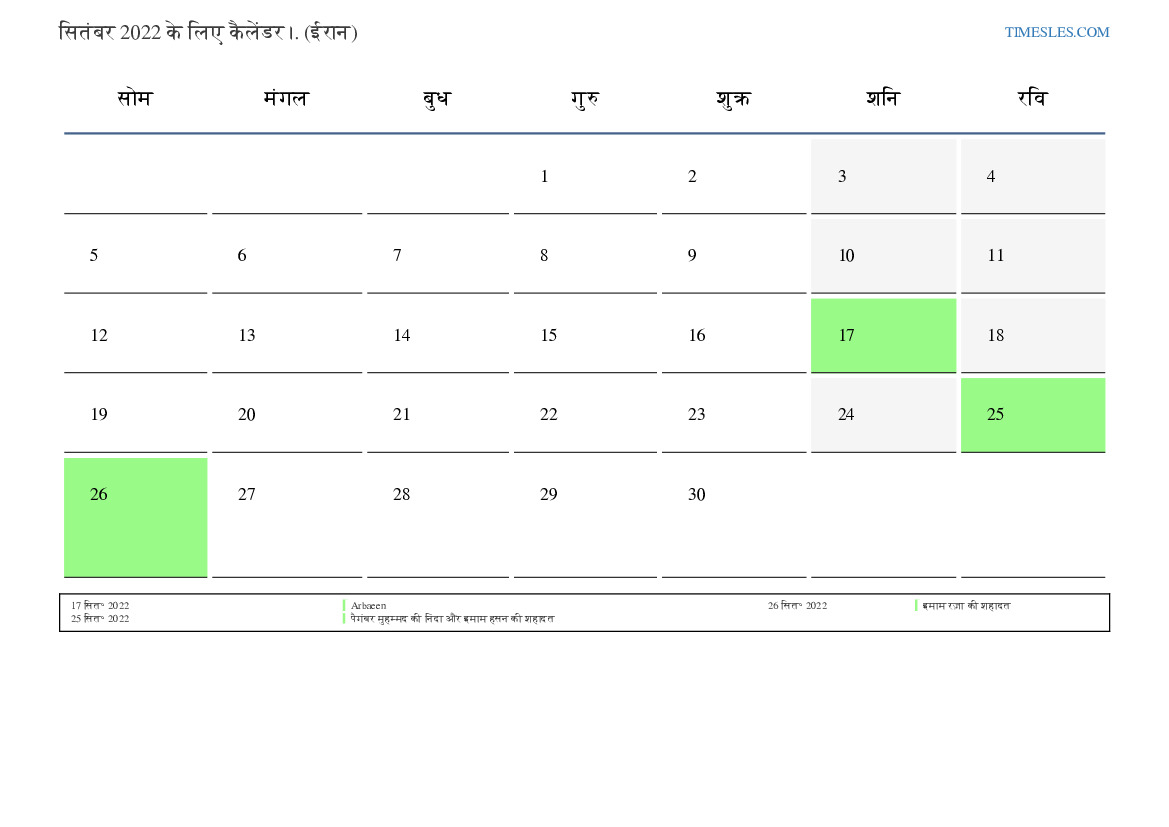This screenshot has height=827, width=1169.
Task: Click the Arbaeen holiday legend entry
Action: click(x=368, y=606)
